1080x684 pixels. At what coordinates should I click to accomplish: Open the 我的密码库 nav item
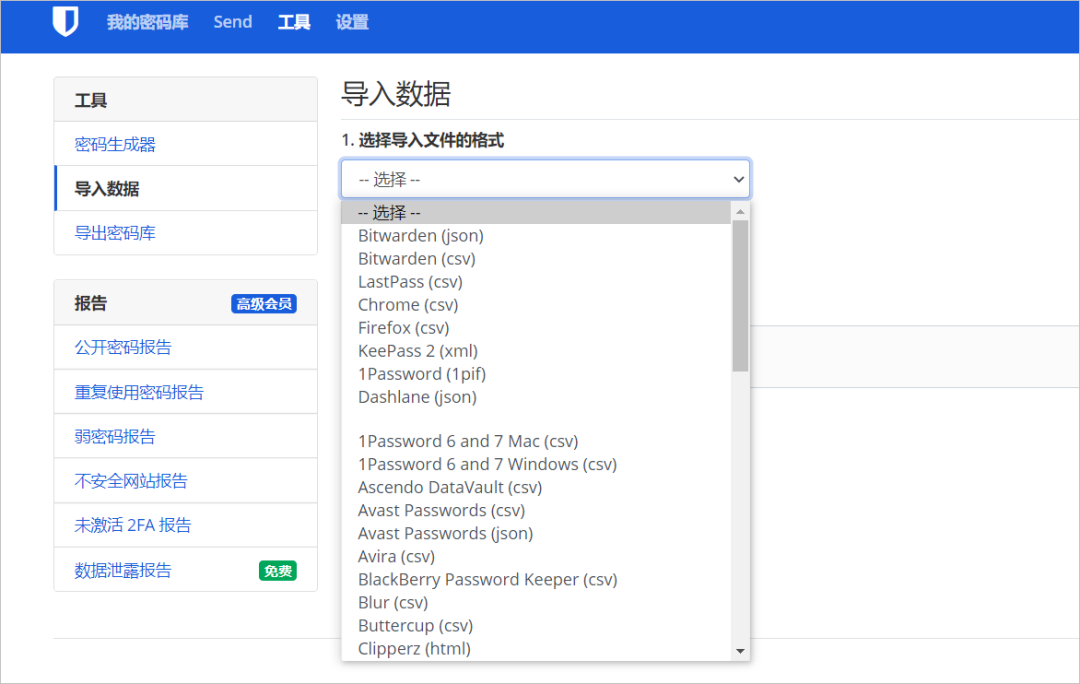[147, 22]
